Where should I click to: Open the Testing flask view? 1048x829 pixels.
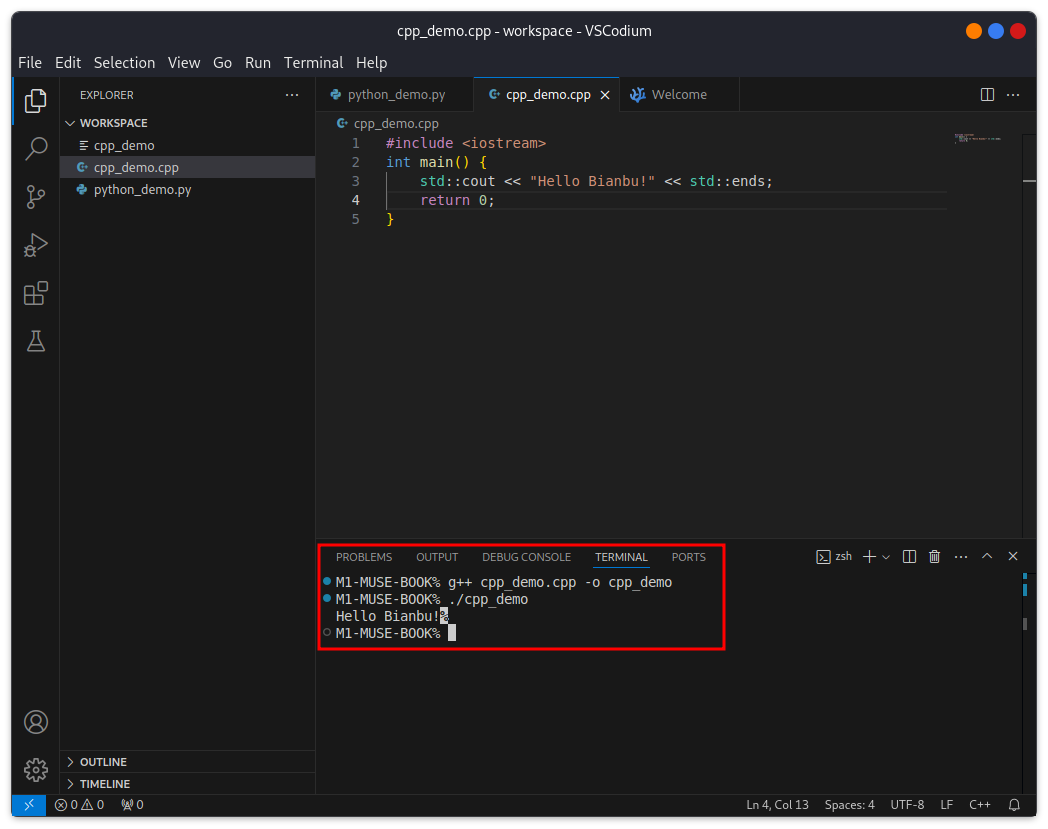tap(36, 342)
